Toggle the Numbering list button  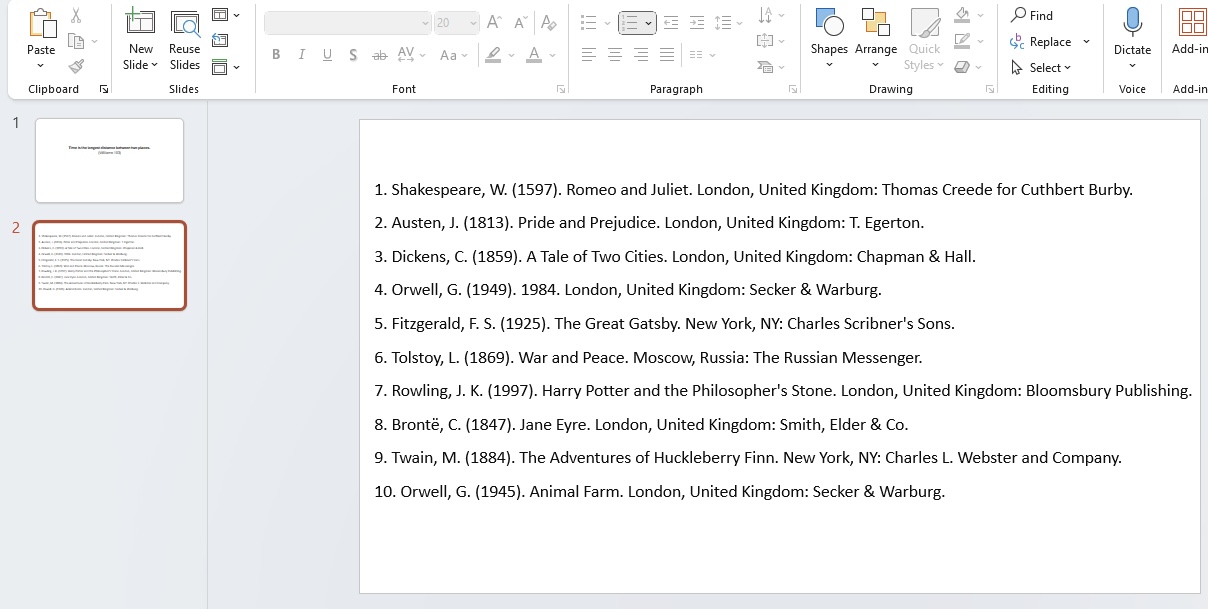[630, 22]
